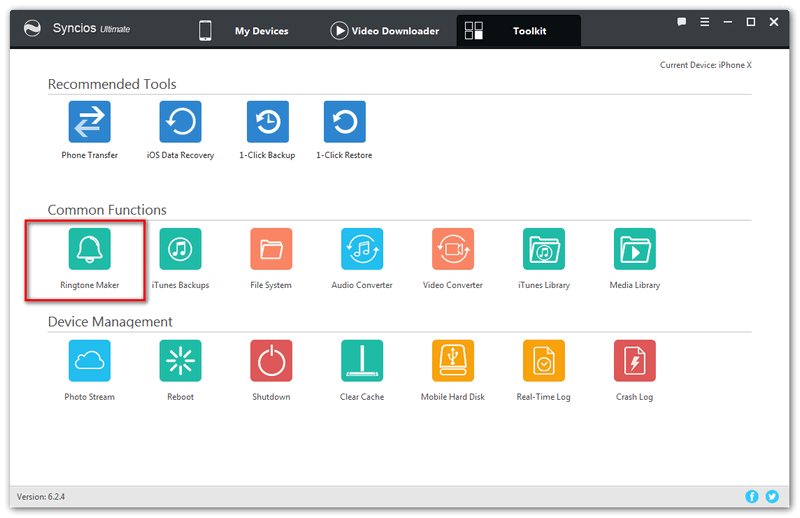800x518 pixels.
Task: Click the Reboot device icon
Action: pos(180,361)
